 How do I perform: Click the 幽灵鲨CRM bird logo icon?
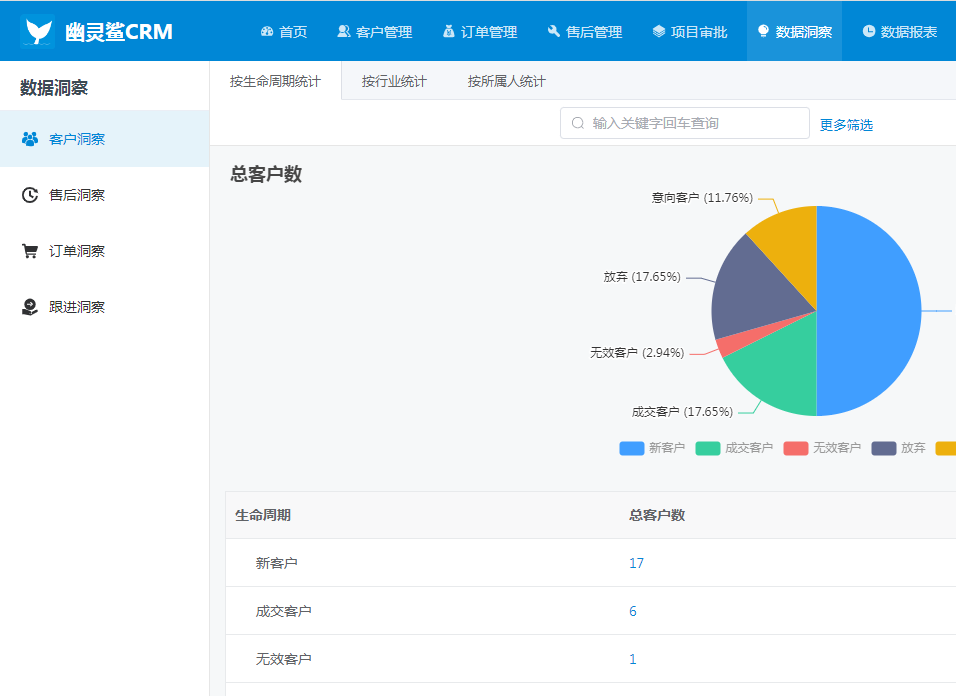[x=38, y=32]
